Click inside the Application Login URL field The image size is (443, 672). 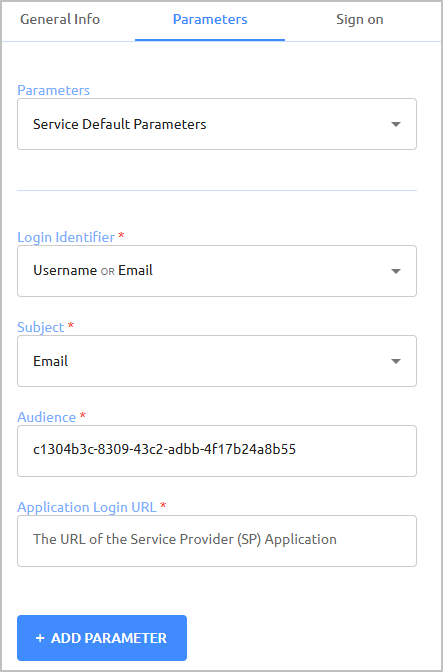tap(217, 541)
